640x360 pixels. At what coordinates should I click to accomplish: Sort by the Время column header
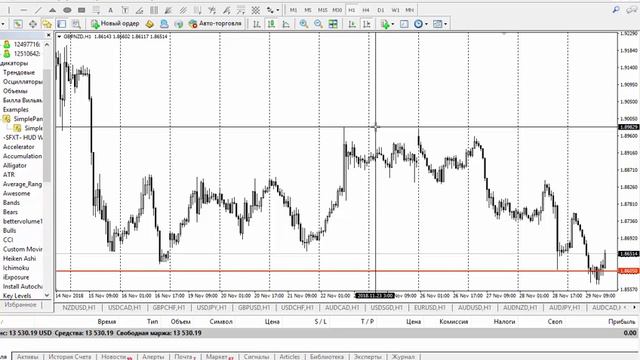point(107,322)
